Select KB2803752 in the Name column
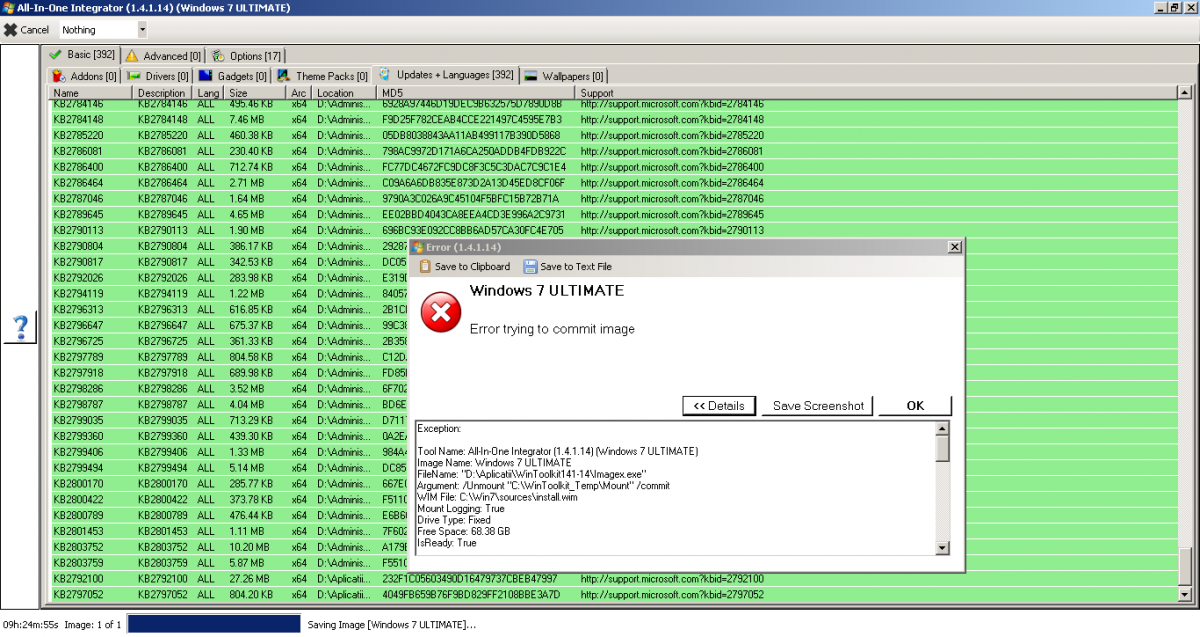 pos(78,547)
